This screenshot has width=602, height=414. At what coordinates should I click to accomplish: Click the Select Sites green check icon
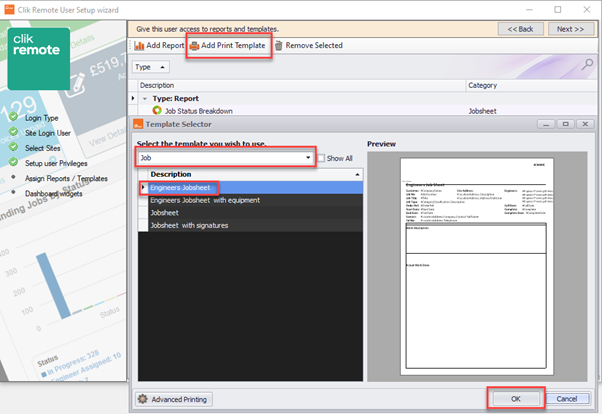tap(13, 147)
